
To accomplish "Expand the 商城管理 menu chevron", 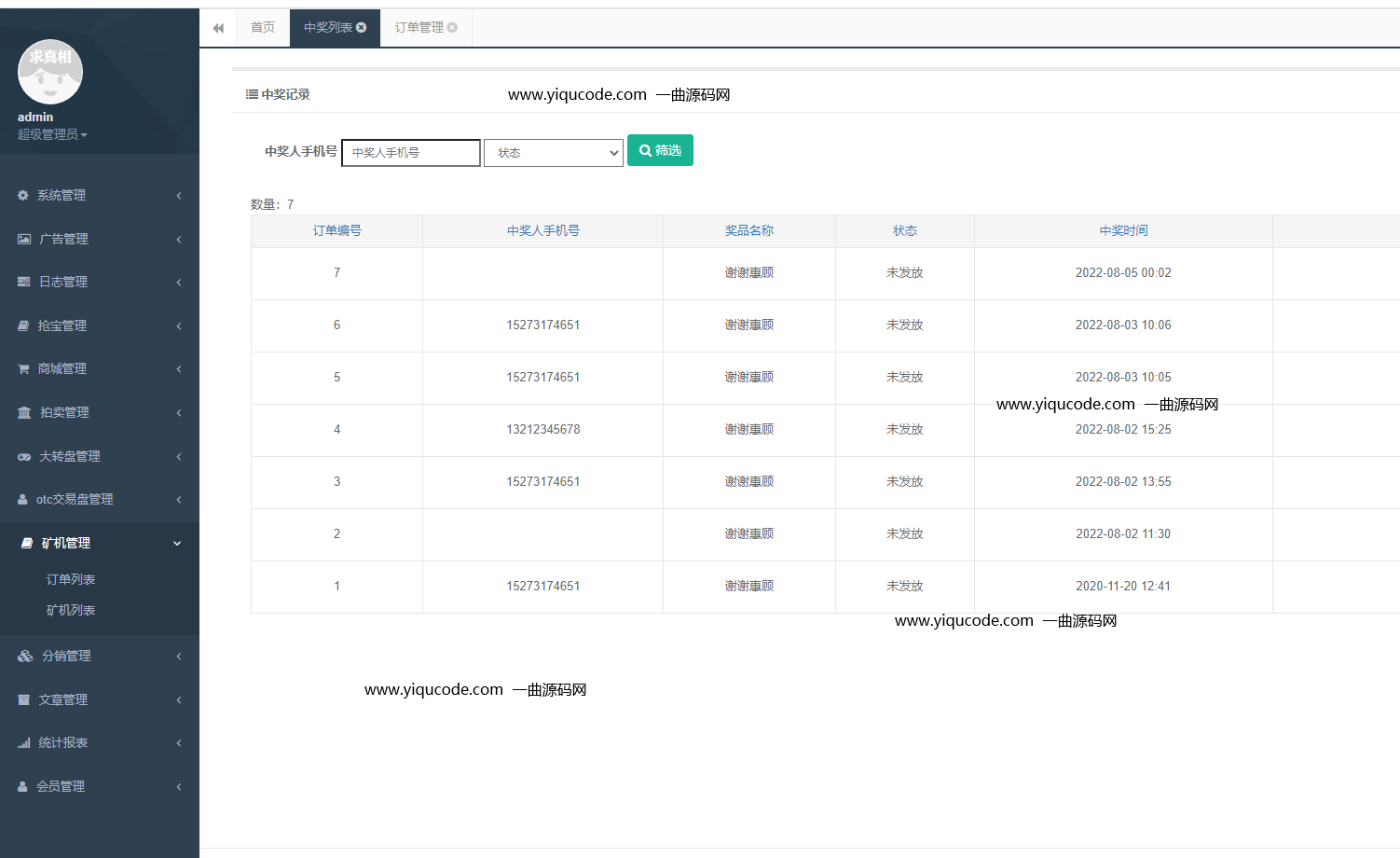I will pyautogui.click(x=178, y=368).
